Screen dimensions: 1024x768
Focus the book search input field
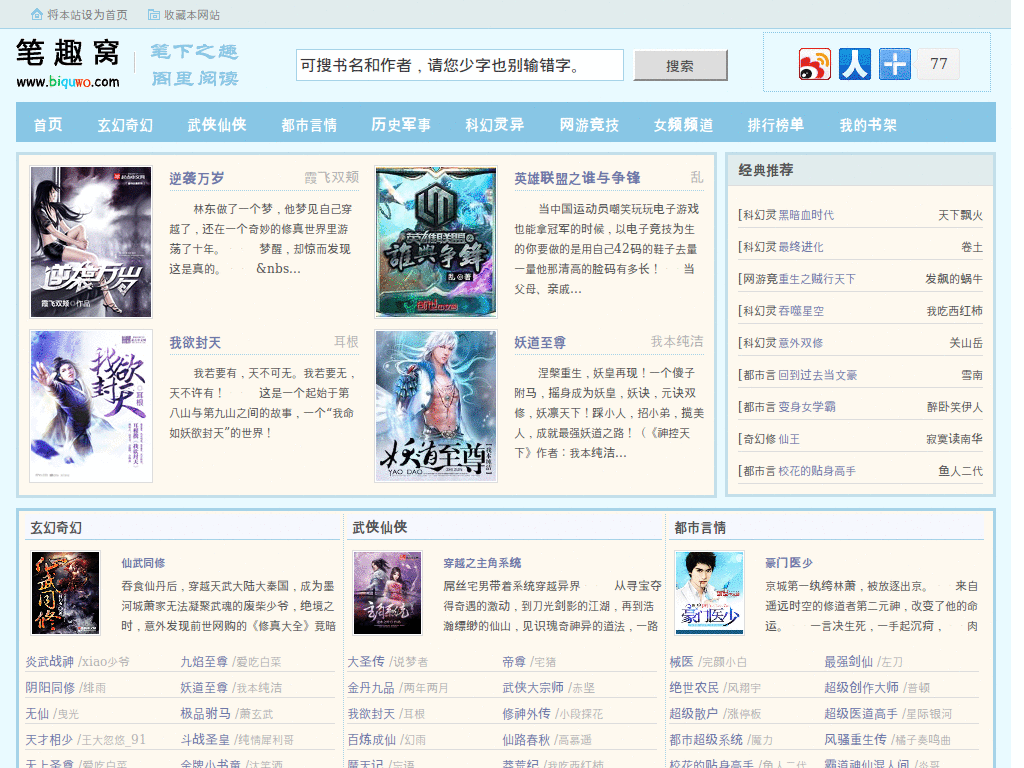coord(460,65)
